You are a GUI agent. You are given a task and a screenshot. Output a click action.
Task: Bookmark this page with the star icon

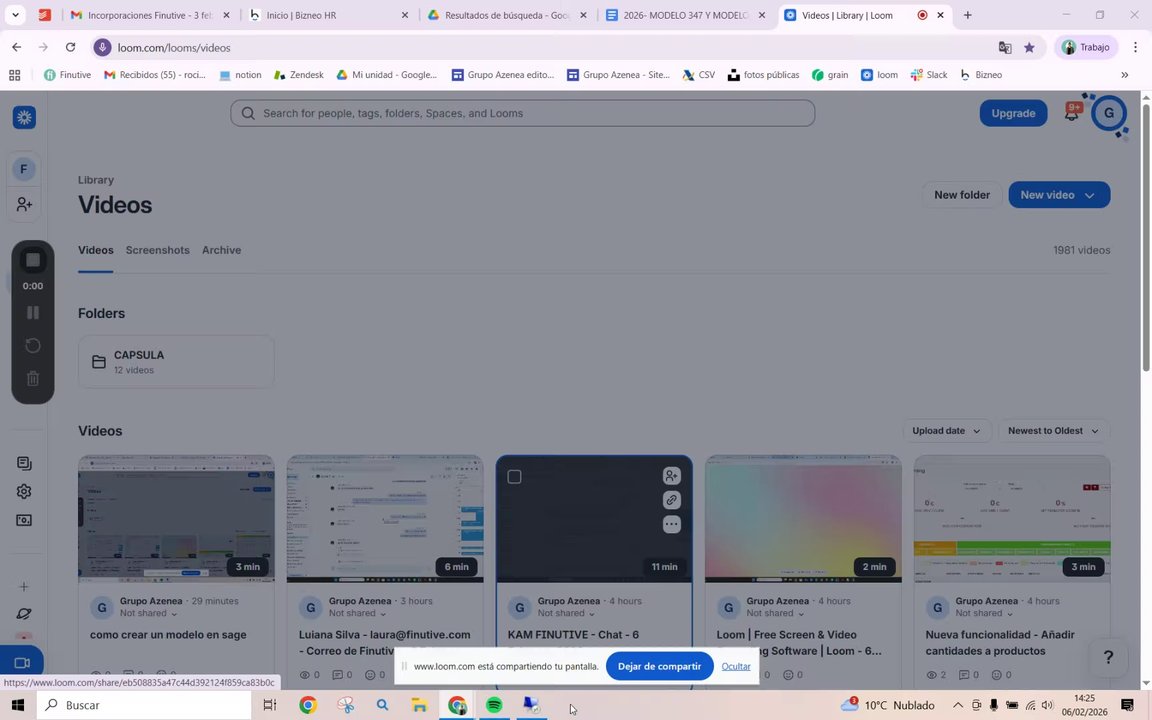pos(1029,48)
